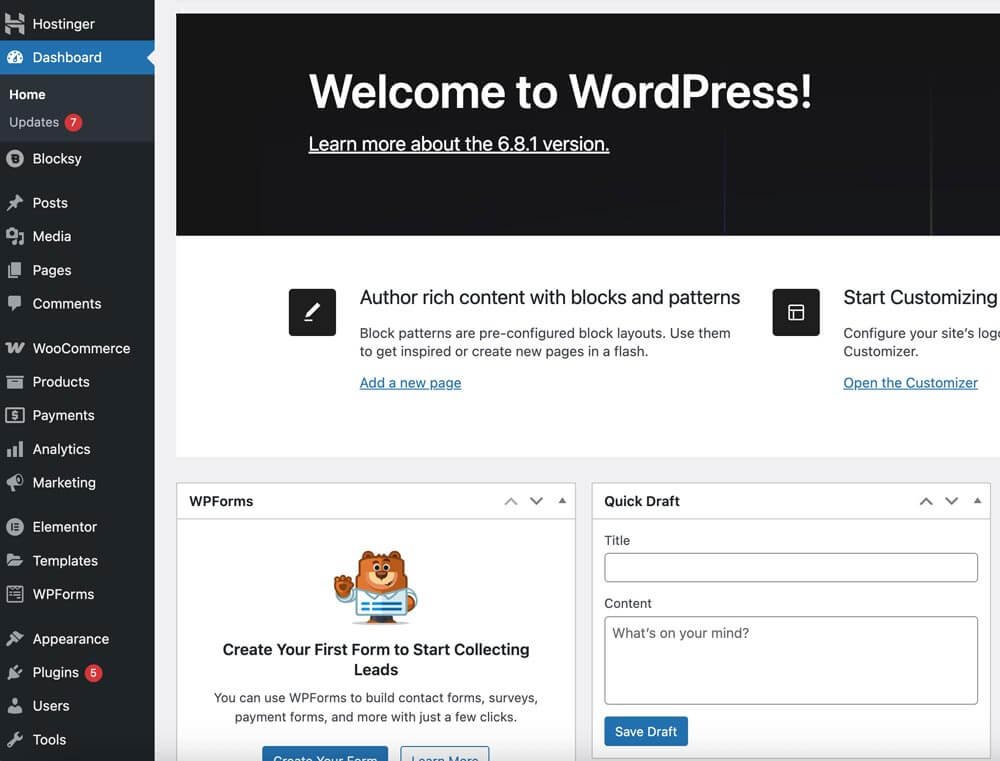This screenshot has height=761, width=1000.
Task: Open 'Learn more about the 6.8.1 version' link
Action: coord(459,144)
